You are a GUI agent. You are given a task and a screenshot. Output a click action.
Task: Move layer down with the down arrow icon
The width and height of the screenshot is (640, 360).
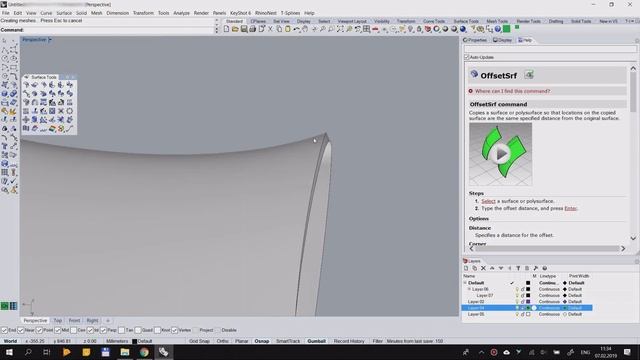click(501, 268)
